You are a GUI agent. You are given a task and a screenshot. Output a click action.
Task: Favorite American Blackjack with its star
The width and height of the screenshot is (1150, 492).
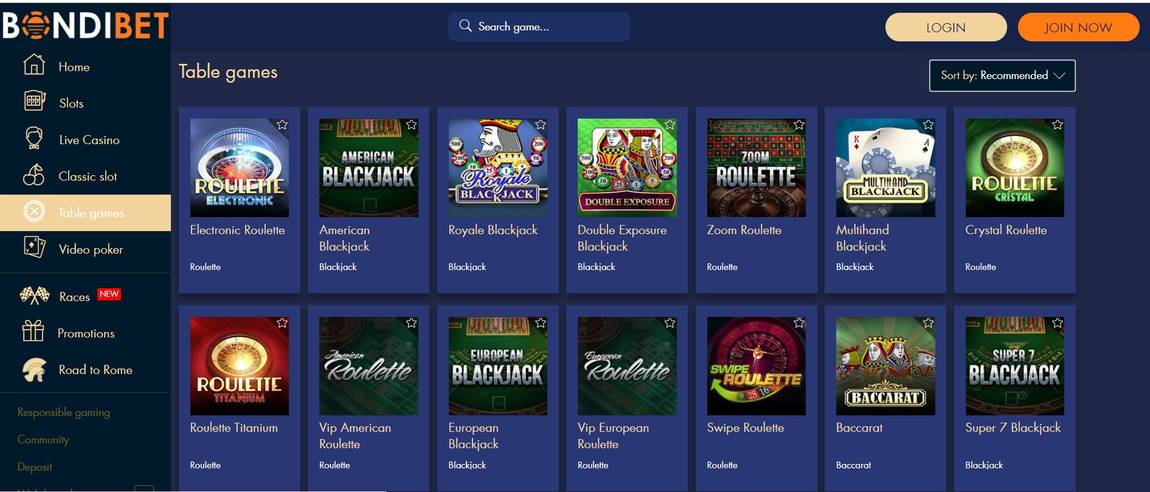411,125
